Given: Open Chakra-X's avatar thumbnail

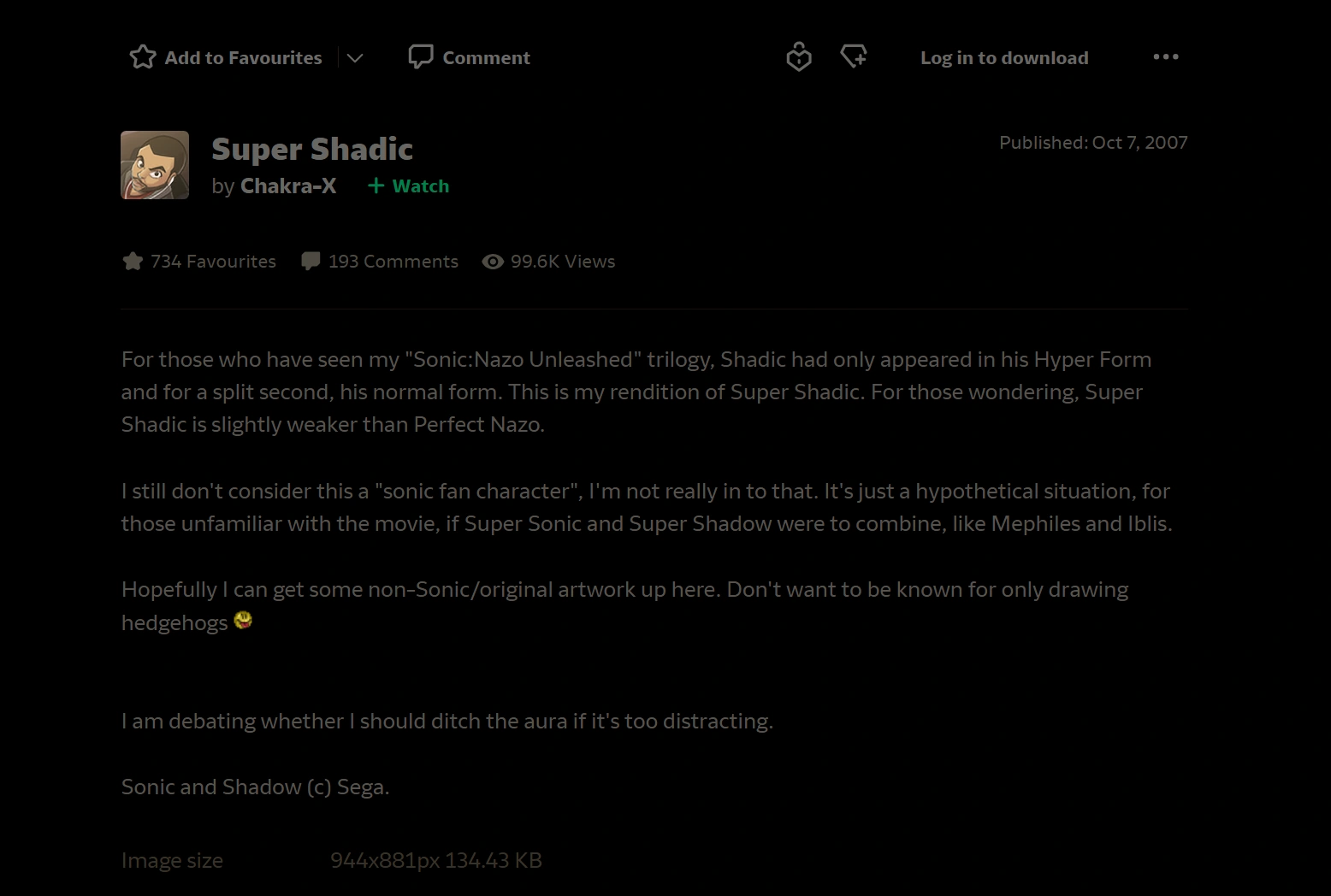Looking at the screenshot, I should (155, 165).
